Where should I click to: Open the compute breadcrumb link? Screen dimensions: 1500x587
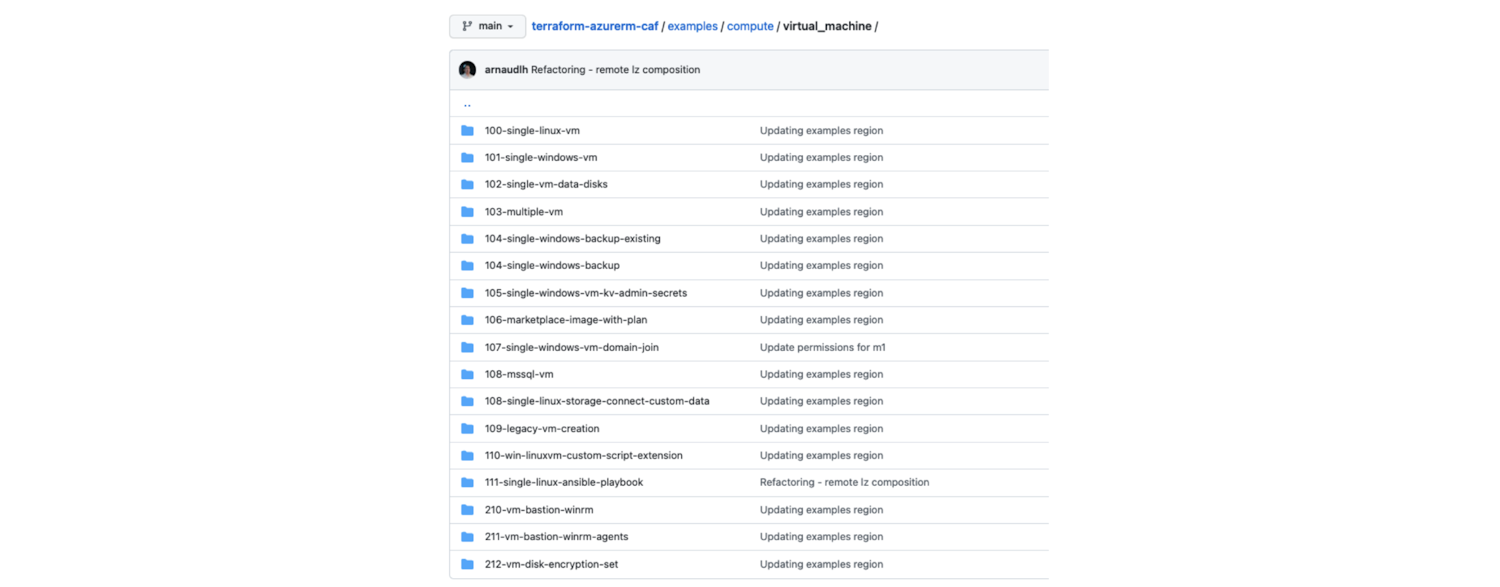(750, 26)
